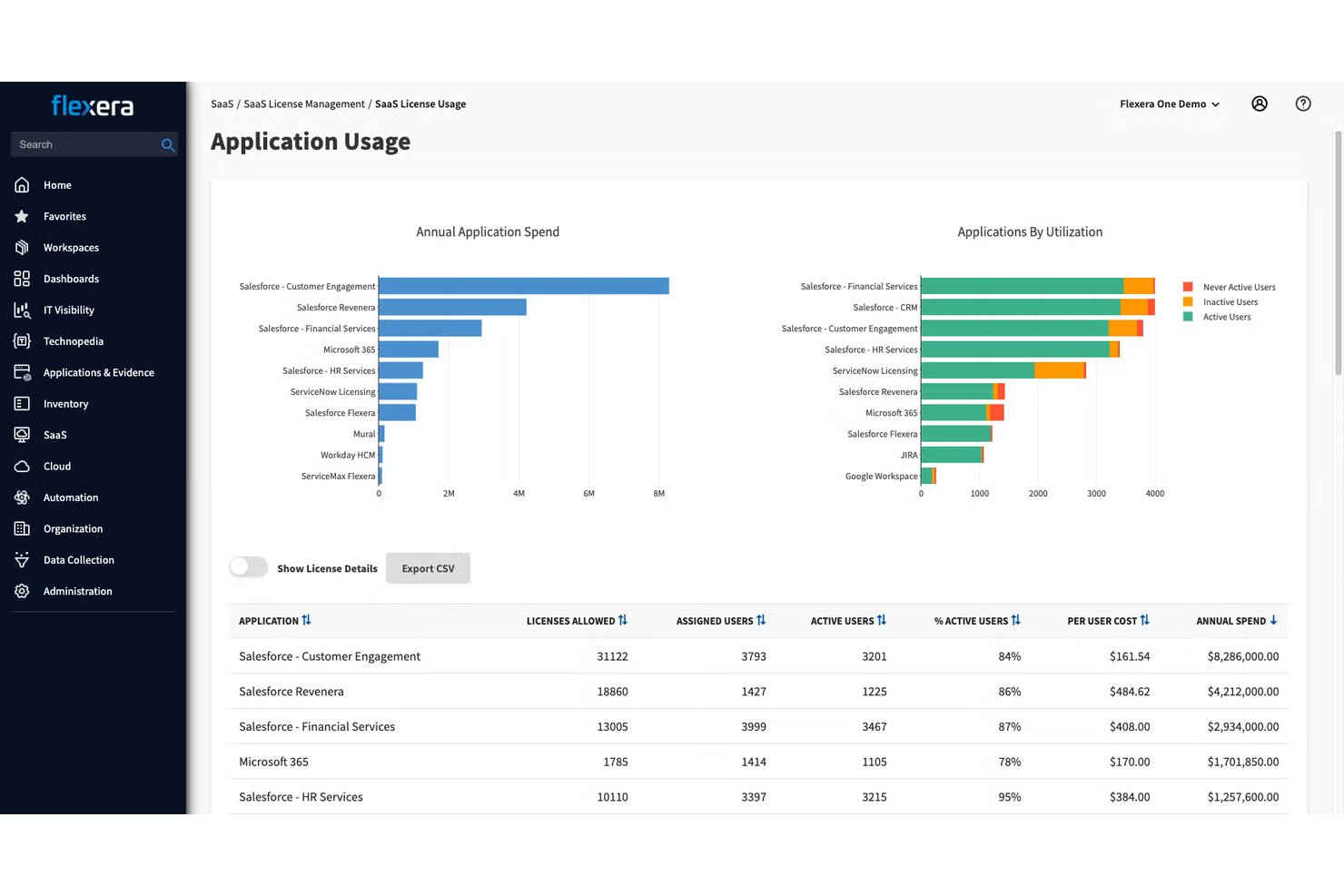
Task: Click the 1414 assigned users cell
Action: click(754, 762)
